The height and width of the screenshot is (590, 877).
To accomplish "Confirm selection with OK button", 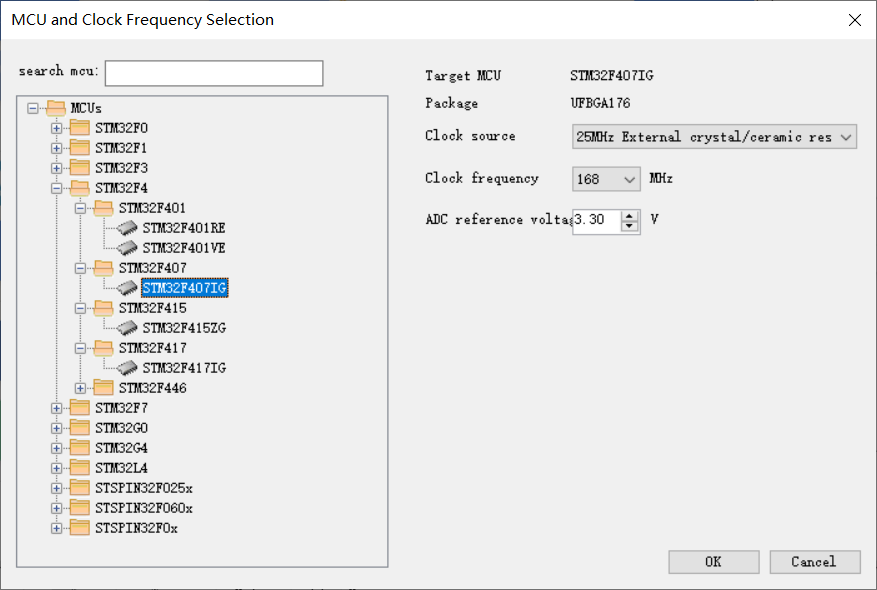I will (714, 561).
